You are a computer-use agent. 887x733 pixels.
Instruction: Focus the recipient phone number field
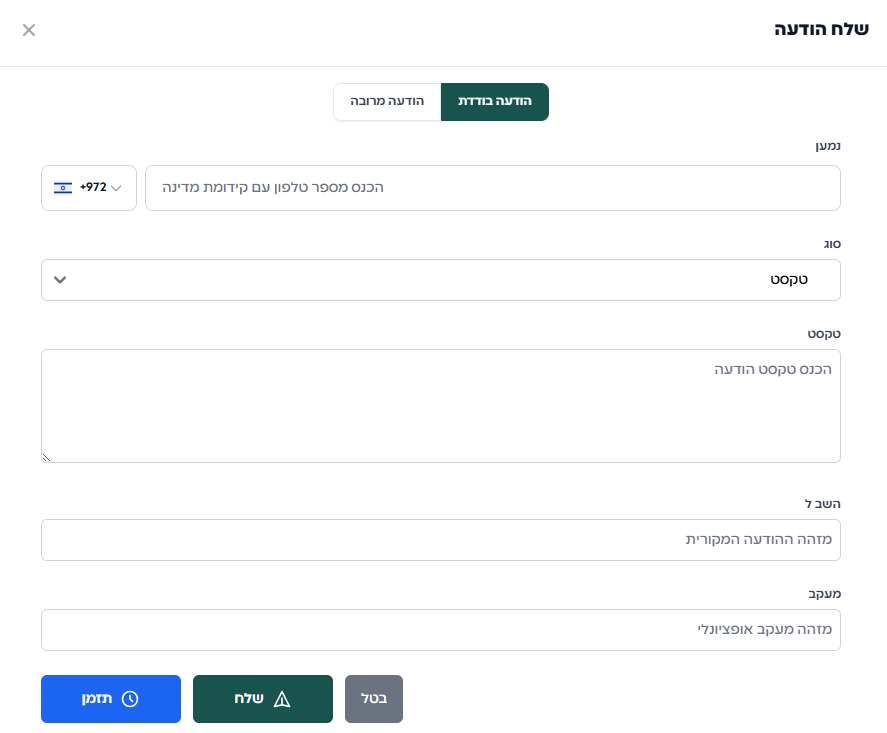(492, 188)
